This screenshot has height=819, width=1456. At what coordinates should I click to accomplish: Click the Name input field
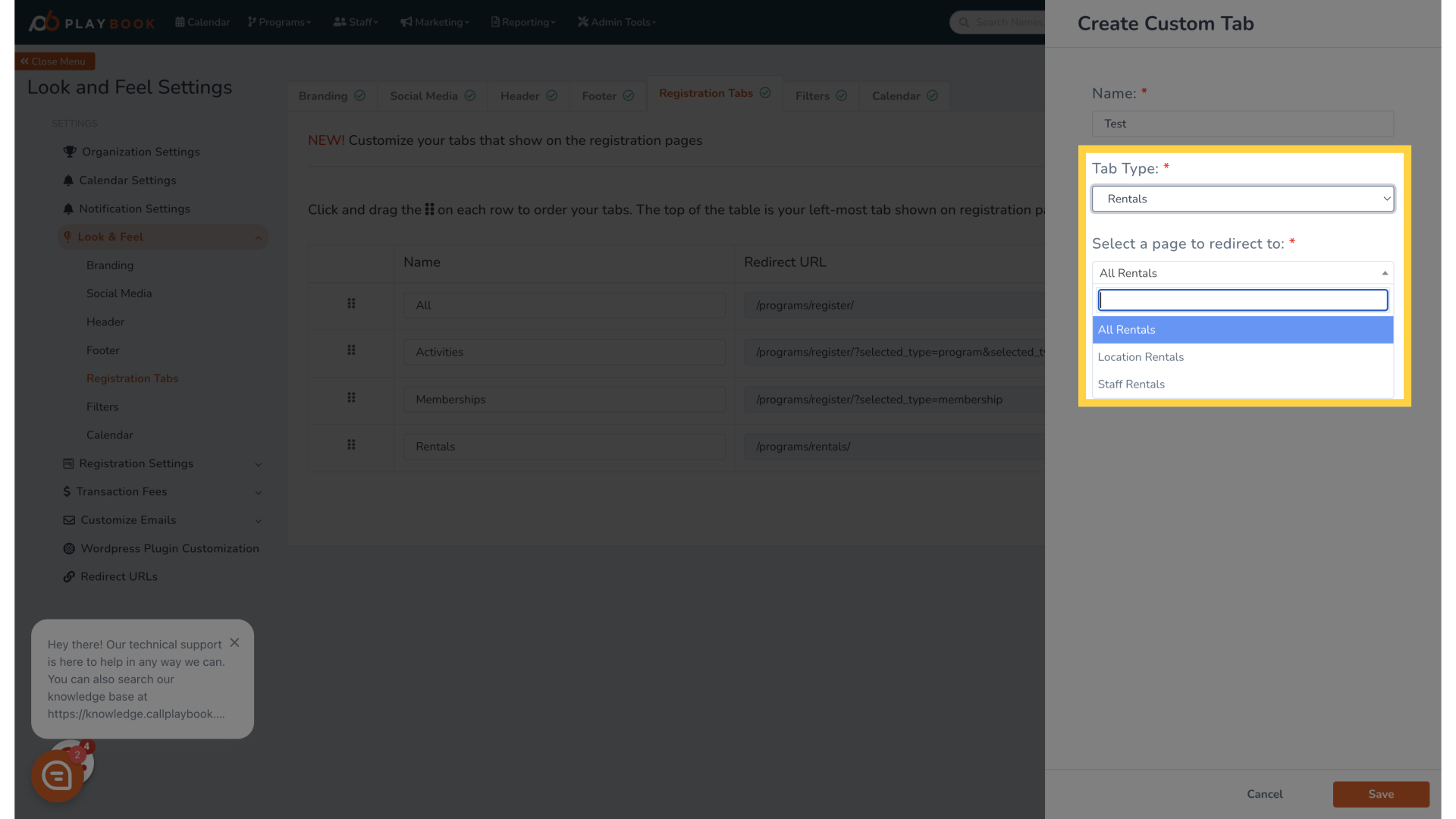coord(1242,123)
